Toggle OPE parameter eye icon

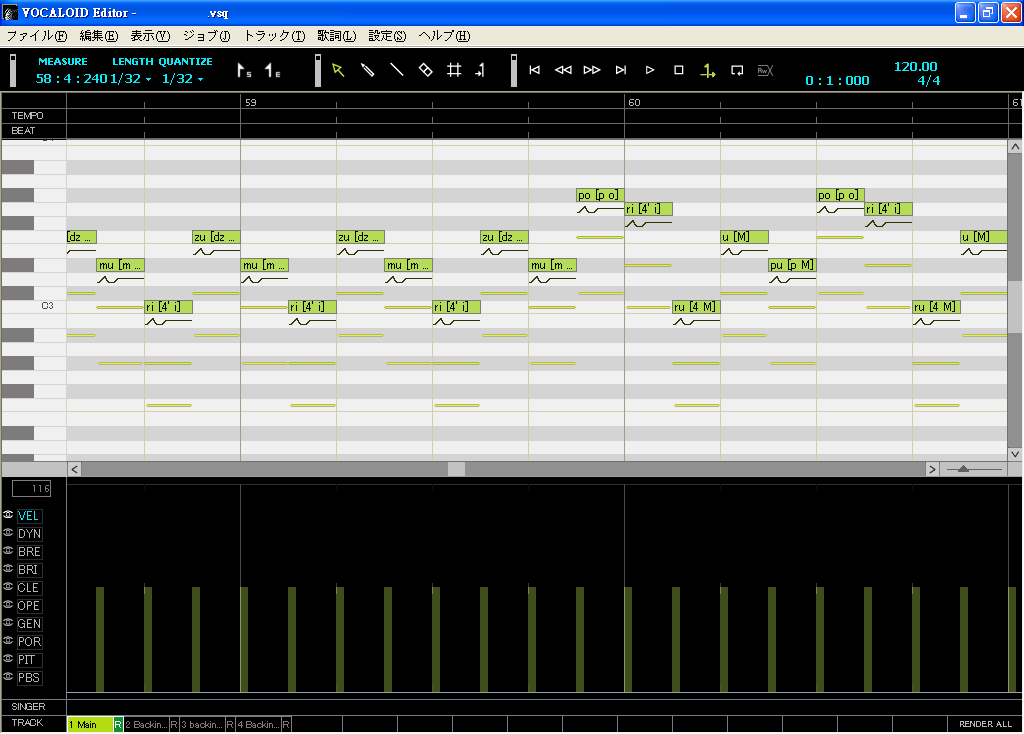[8, 605]
